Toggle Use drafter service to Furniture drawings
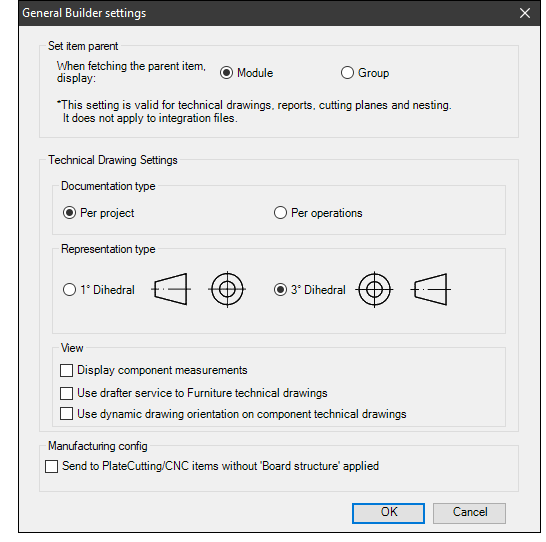This screenshot has height=542, width=546. 67,393
